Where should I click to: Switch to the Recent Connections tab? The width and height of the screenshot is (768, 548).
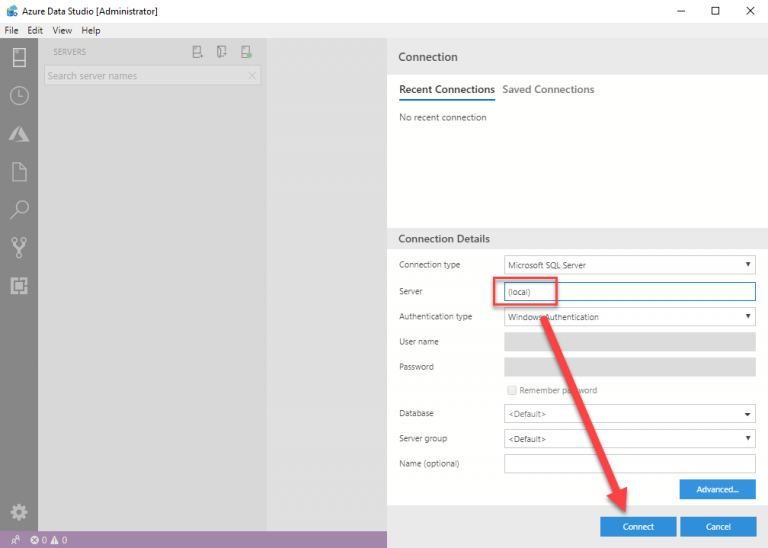447,90
